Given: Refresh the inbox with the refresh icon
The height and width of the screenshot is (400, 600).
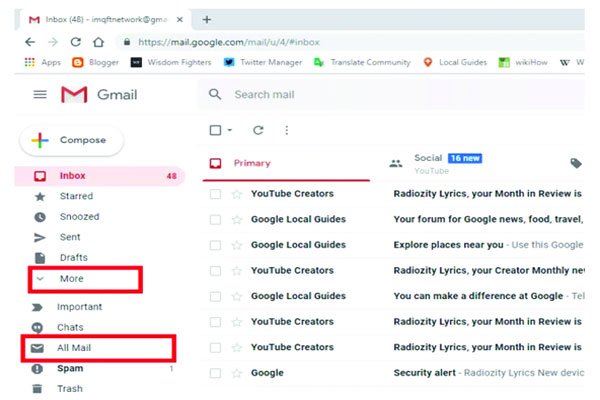Looking at the screenshot, I should point(258,130).
